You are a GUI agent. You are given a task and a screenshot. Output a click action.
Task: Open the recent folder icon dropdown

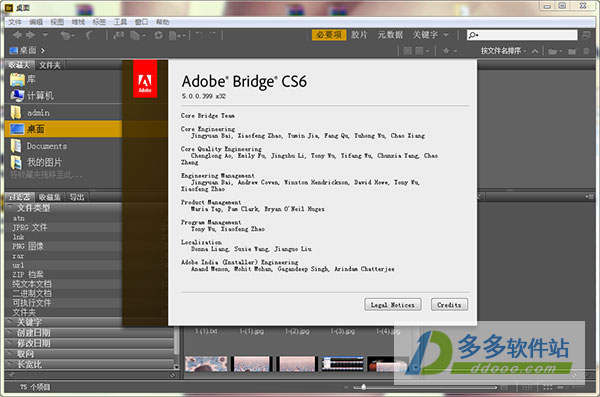coord(554,51)
